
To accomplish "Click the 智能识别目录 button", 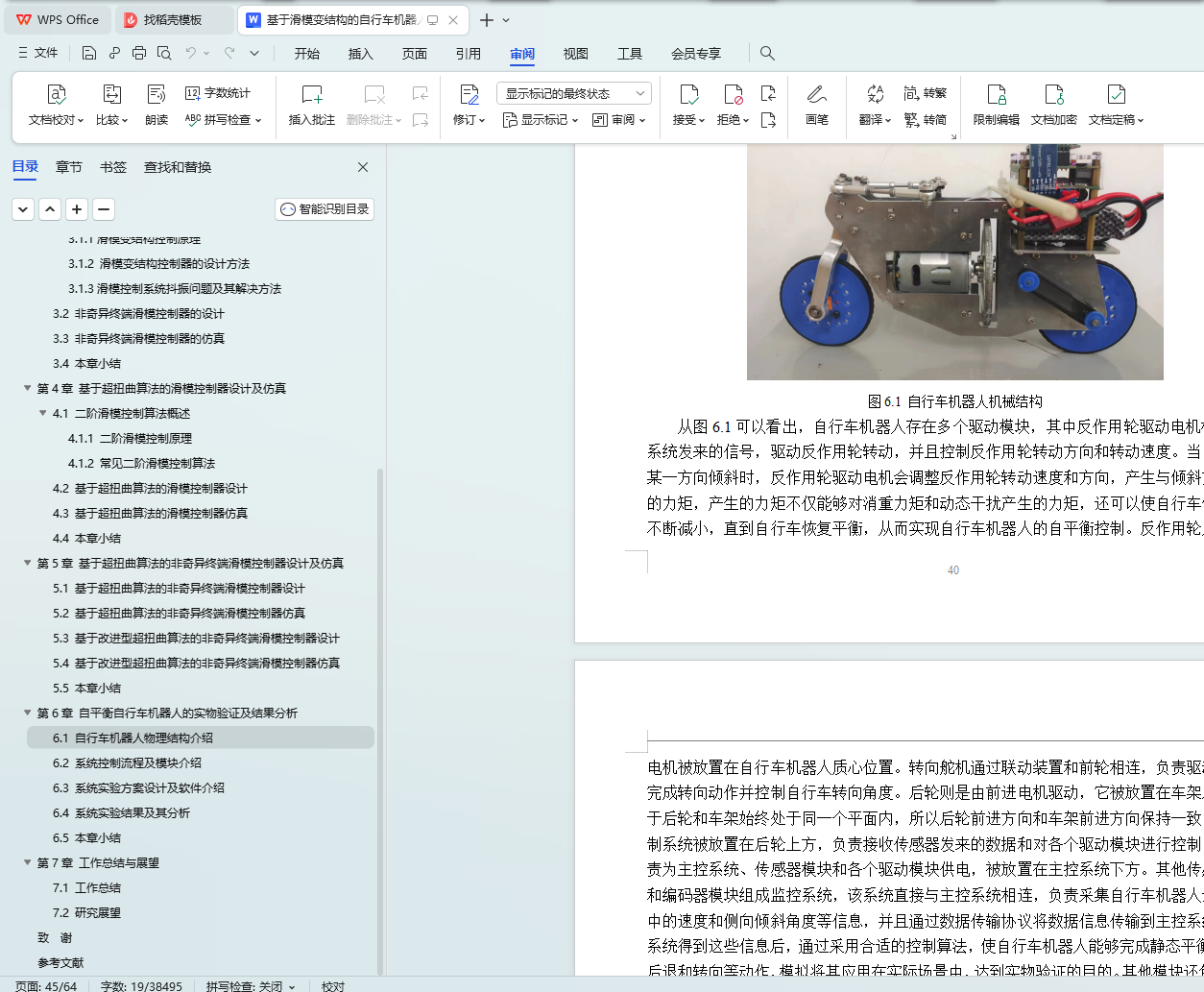I will pyautogui.click(x=325, y=209).
